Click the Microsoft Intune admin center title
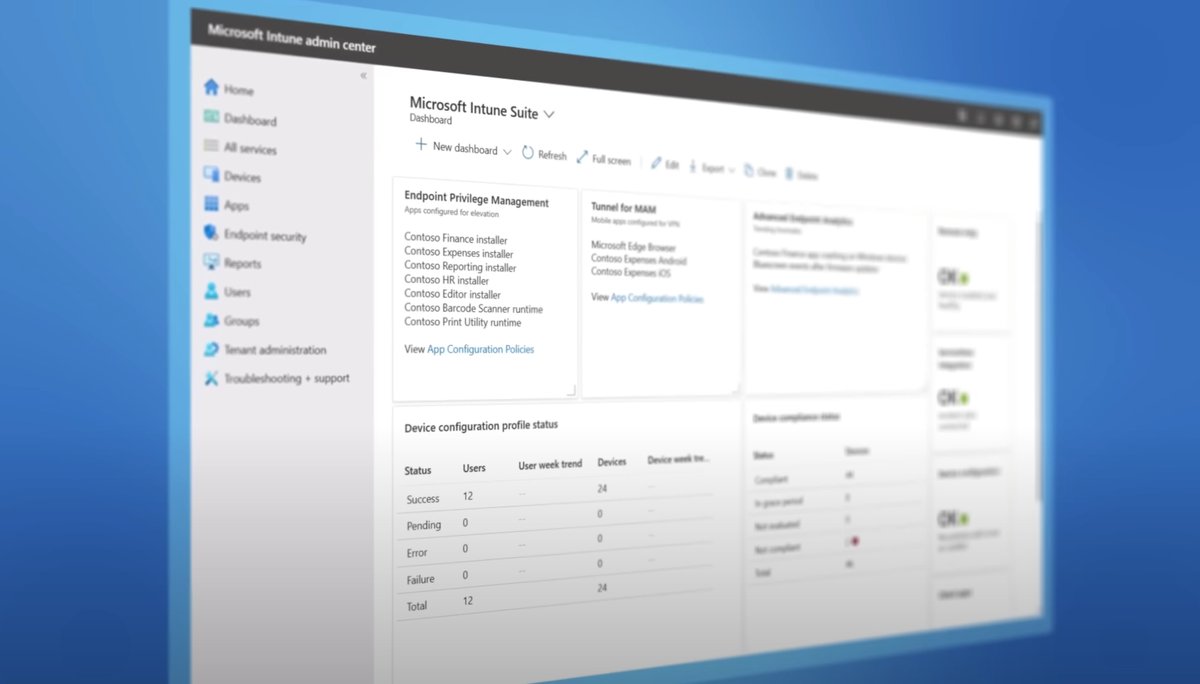Image resolution: width=1200 pixels, height=684 pixels. 292,39
